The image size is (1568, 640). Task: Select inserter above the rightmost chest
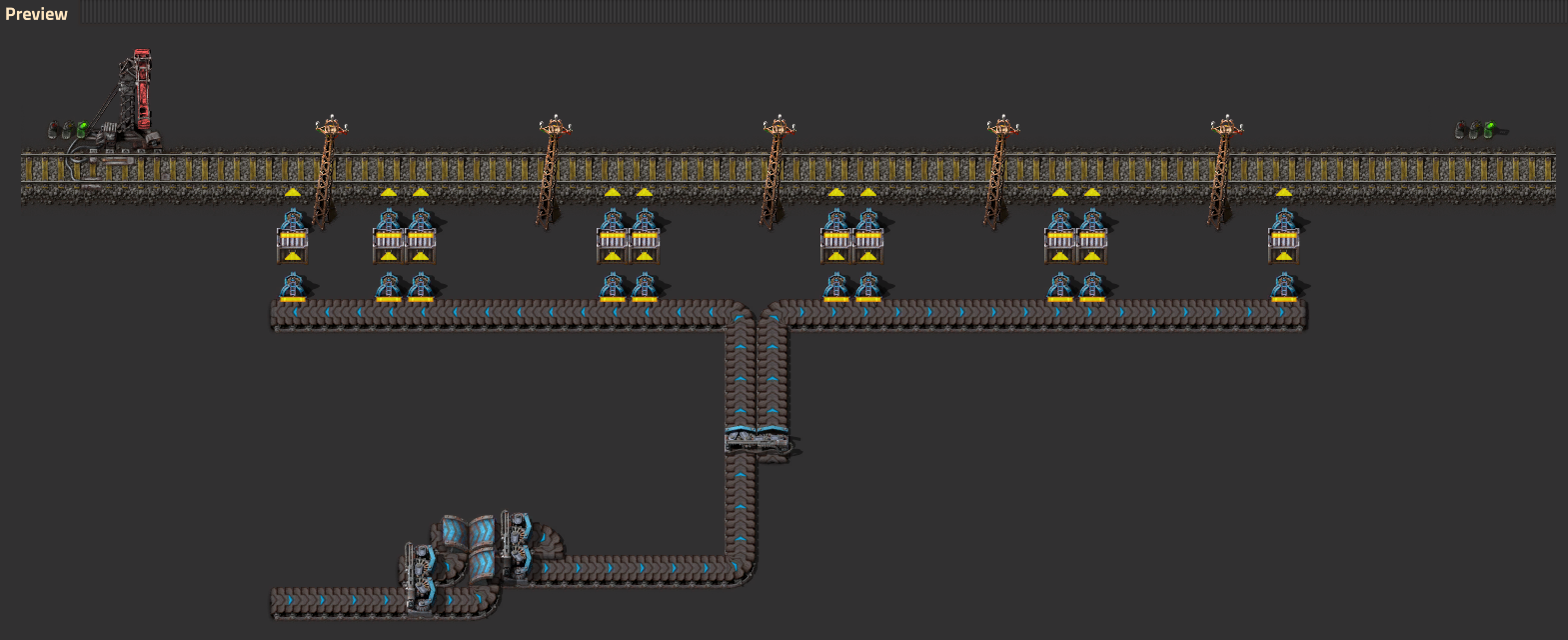(x=1283, y=217)
